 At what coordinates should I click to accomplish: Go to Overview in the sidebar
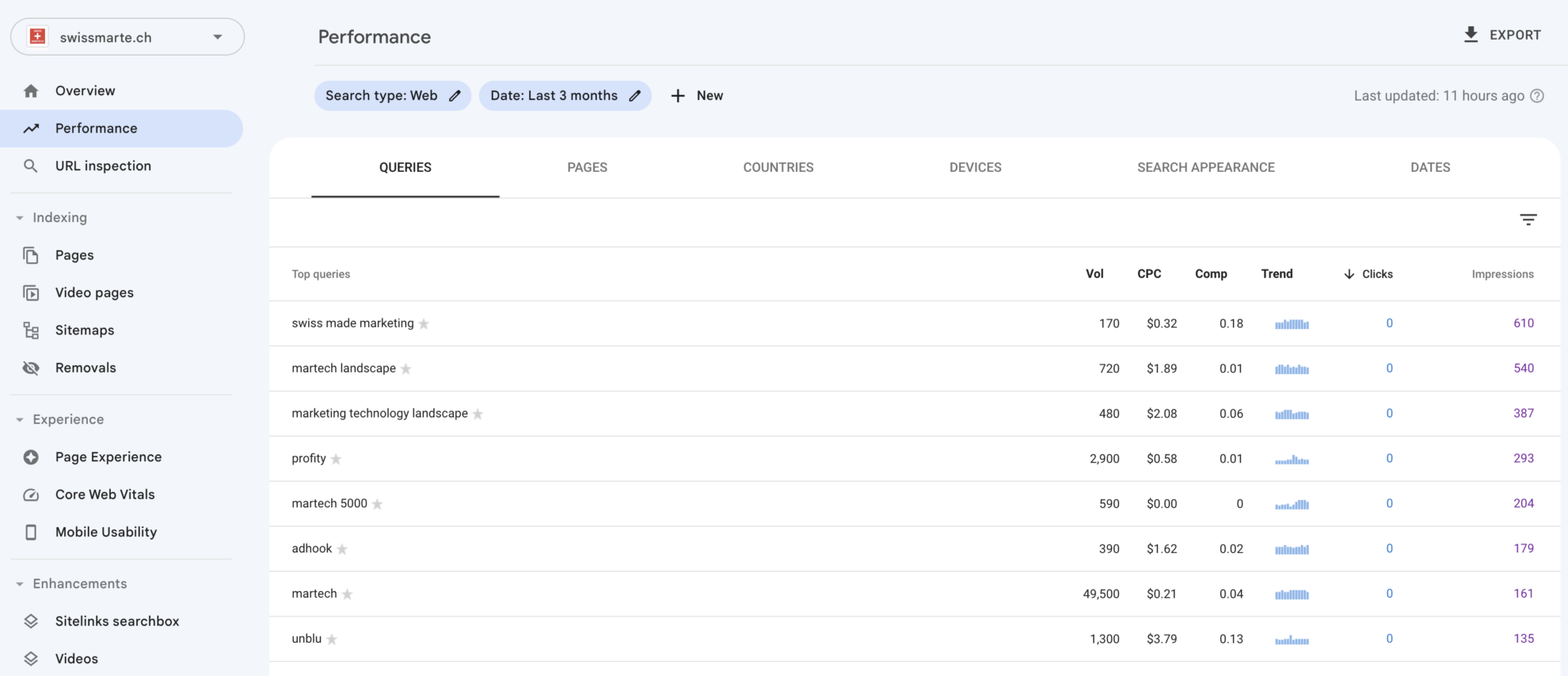[86, 91]
